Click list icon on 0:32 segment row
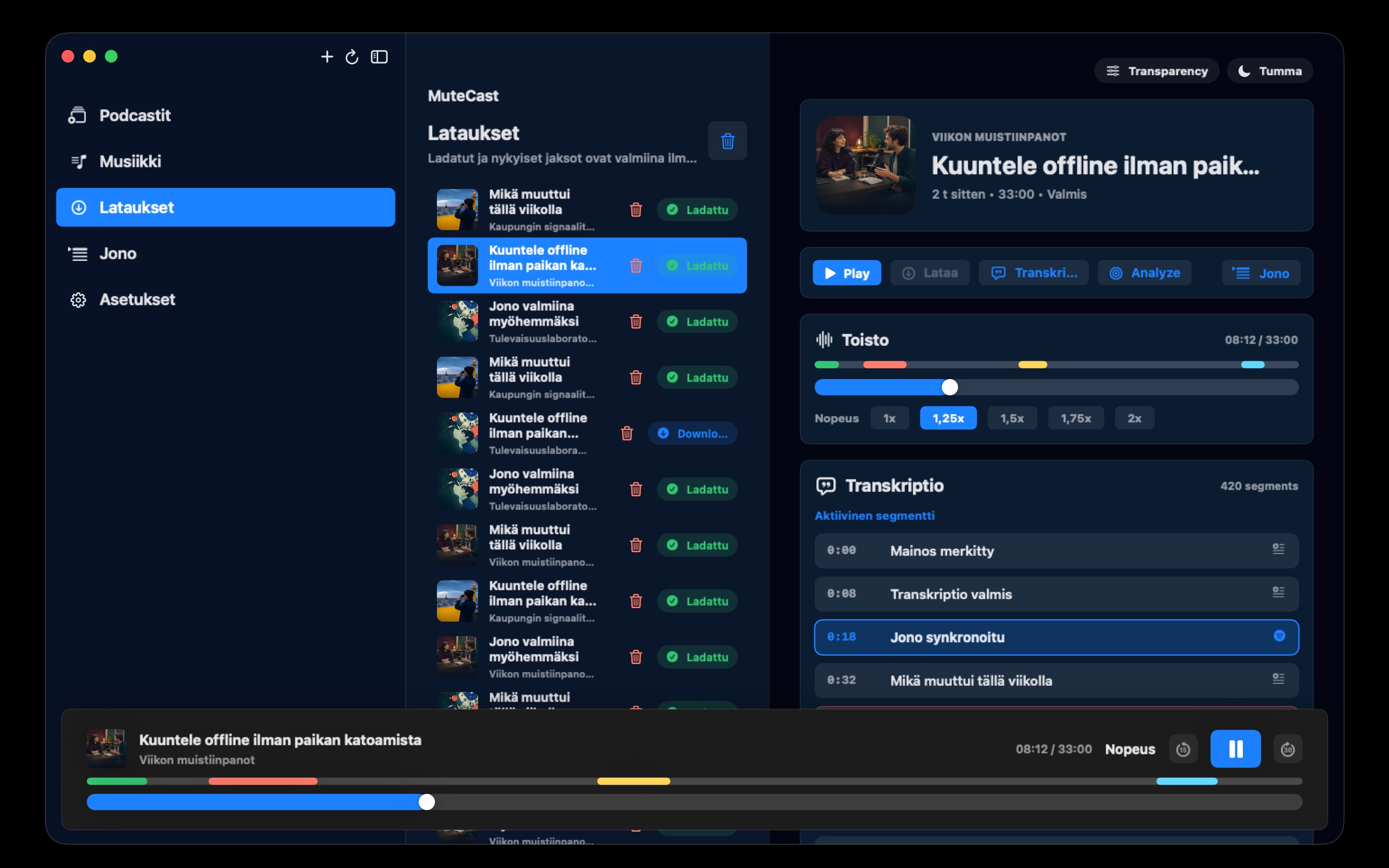Image resolution: width=1389 pixels, height=868 pixels. (1278, 678)
